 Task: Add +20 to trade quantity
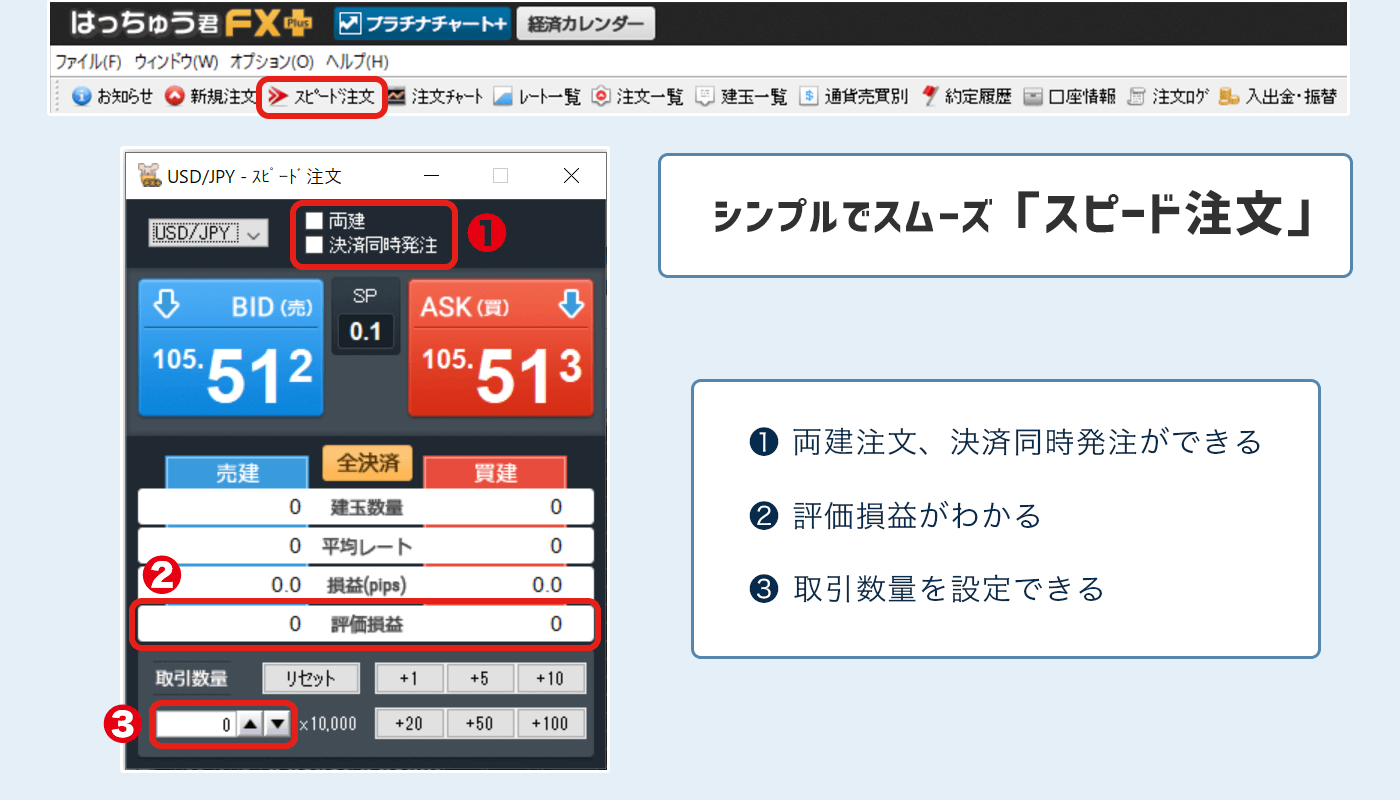(x=409, y=723)
